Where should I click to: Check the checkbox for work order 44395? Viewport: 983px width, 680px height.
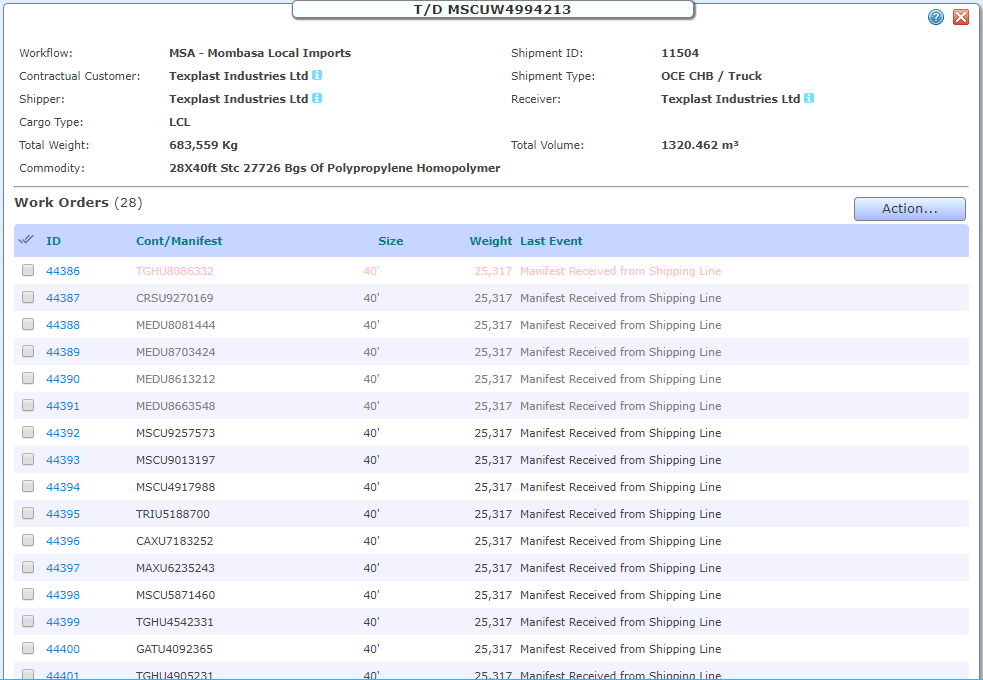[x=26, y=513]
